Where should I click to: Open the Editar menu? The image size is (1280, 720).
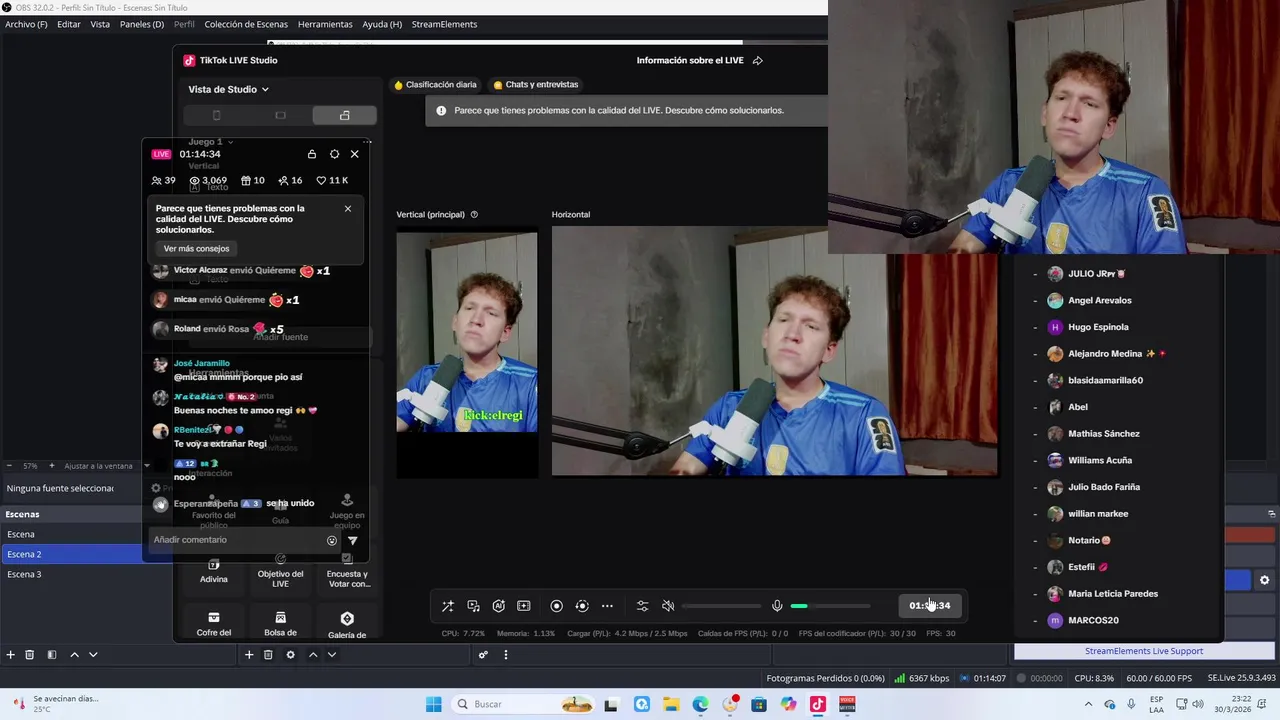pos(69,24)
